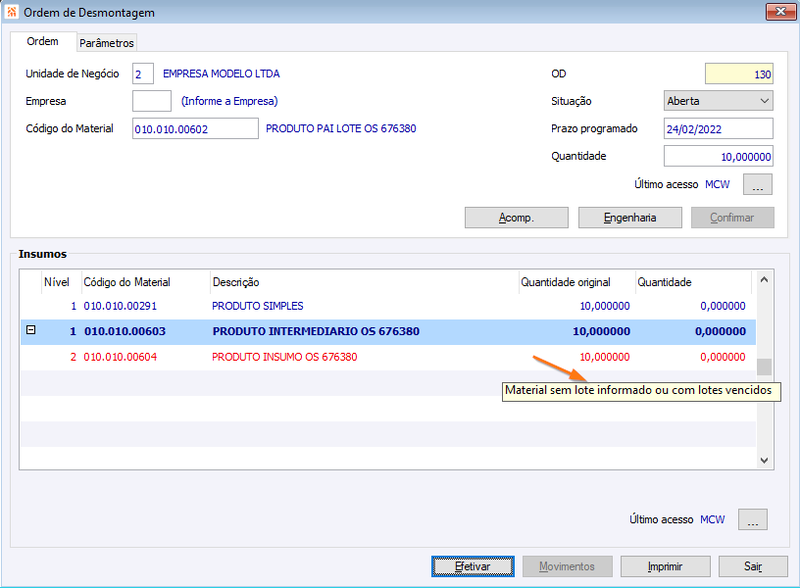Focus the Unidade de Negócio field
Image resolution: width=800 pixels, height=588 pixels.
click(142, 74)
